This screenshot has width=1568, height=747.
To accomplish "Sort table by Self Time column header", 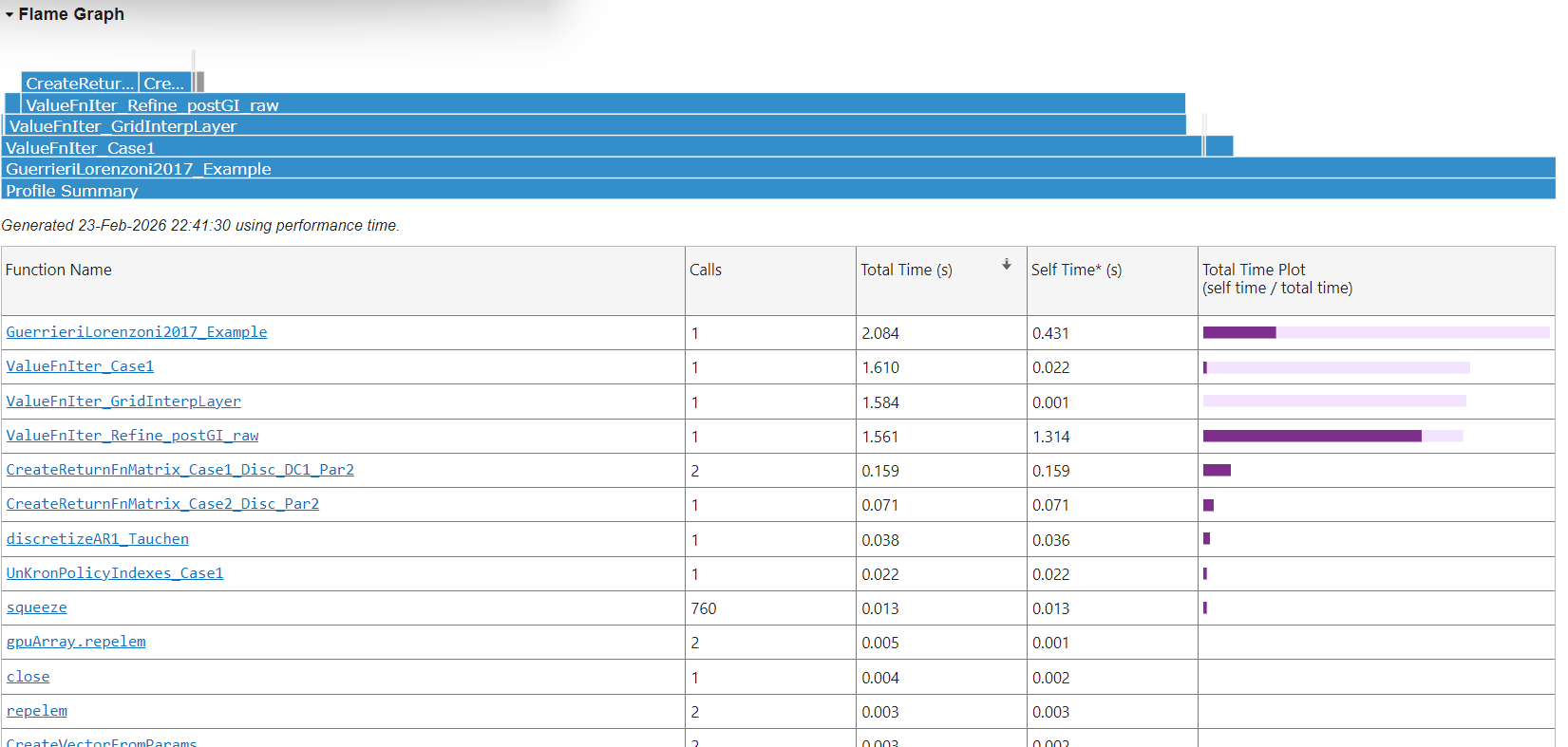I will [1076, 271].
